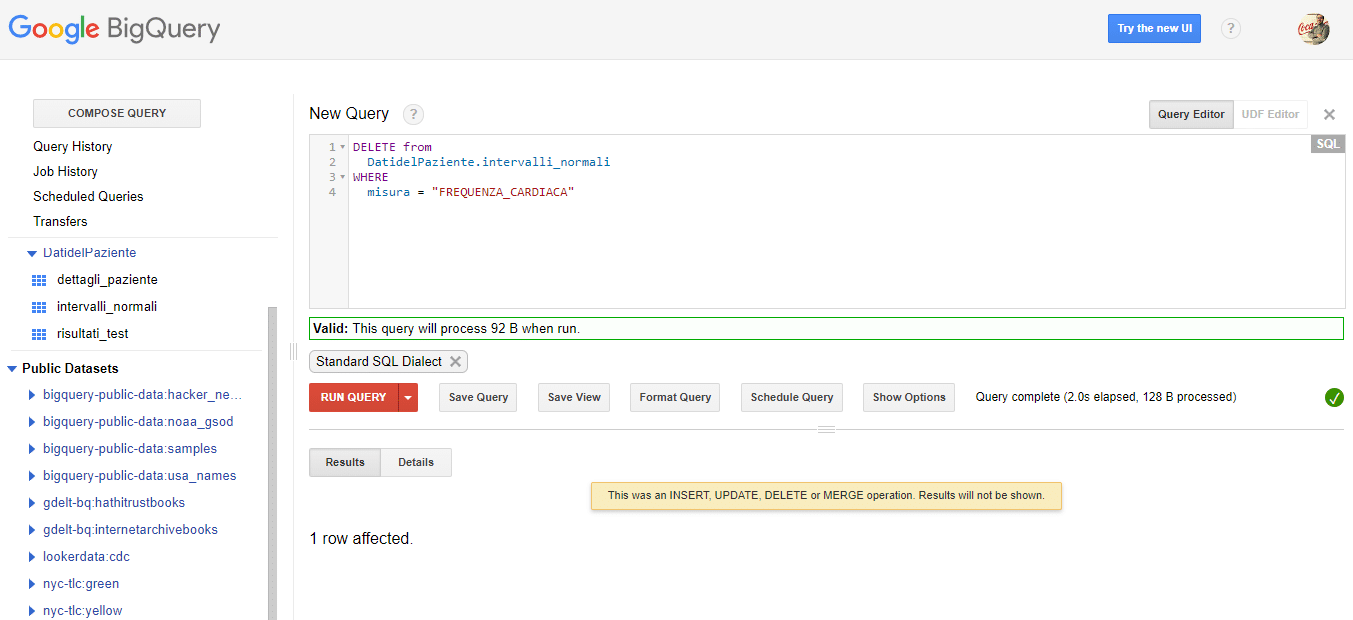
Task: Open bigquery-public-data:usa_names dataset link
Action: click(x=140, y=476)
